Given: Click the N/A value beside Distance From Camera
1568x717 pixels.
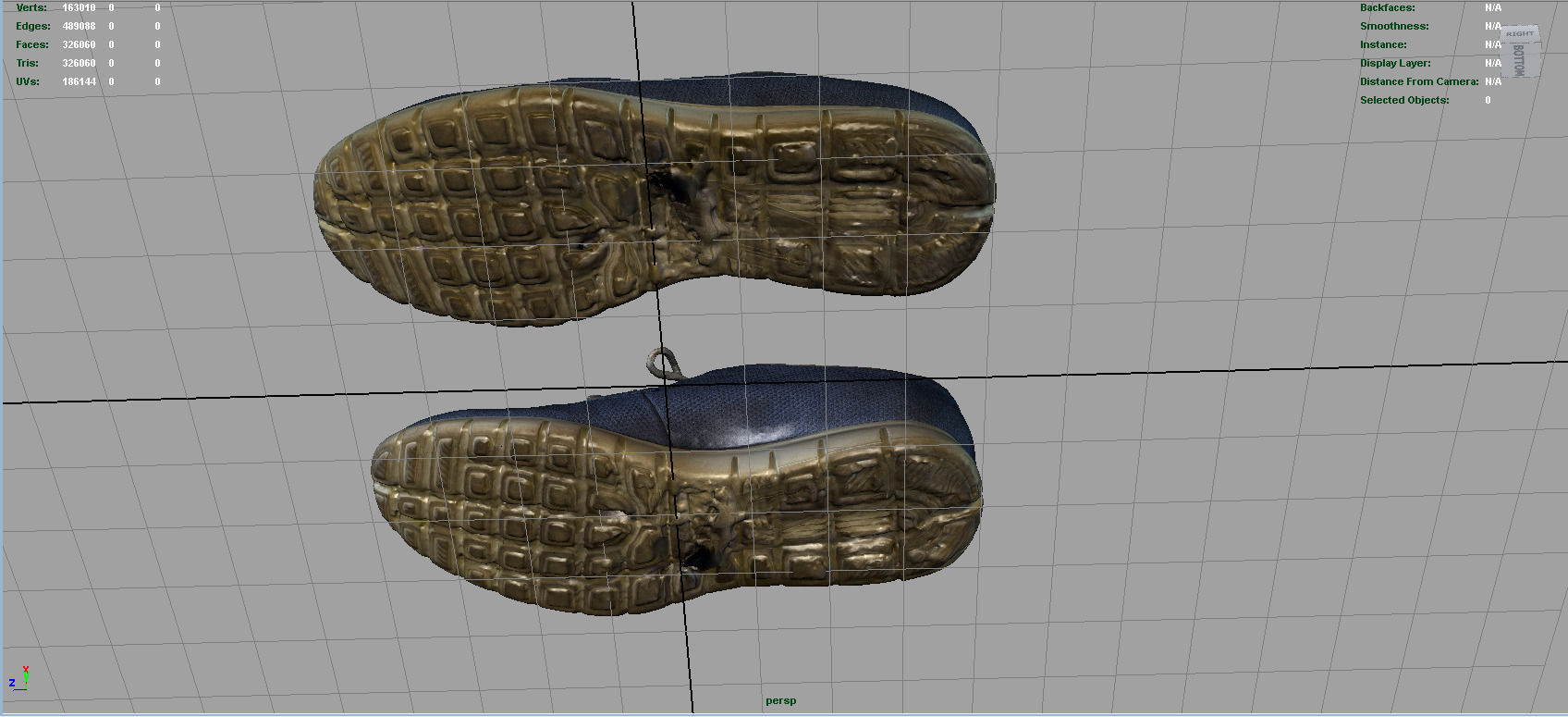Looking at the screenshot, I should pos(1493,81).
